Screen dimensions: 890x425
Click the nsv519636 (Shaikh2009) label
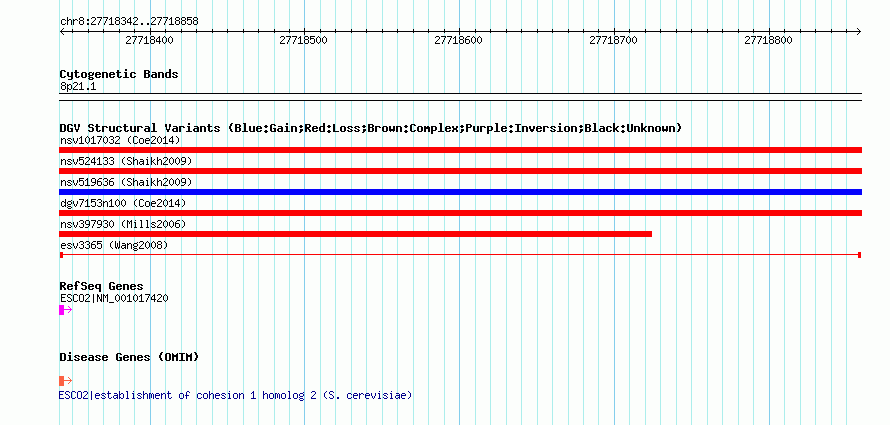(x=126, y=182)
